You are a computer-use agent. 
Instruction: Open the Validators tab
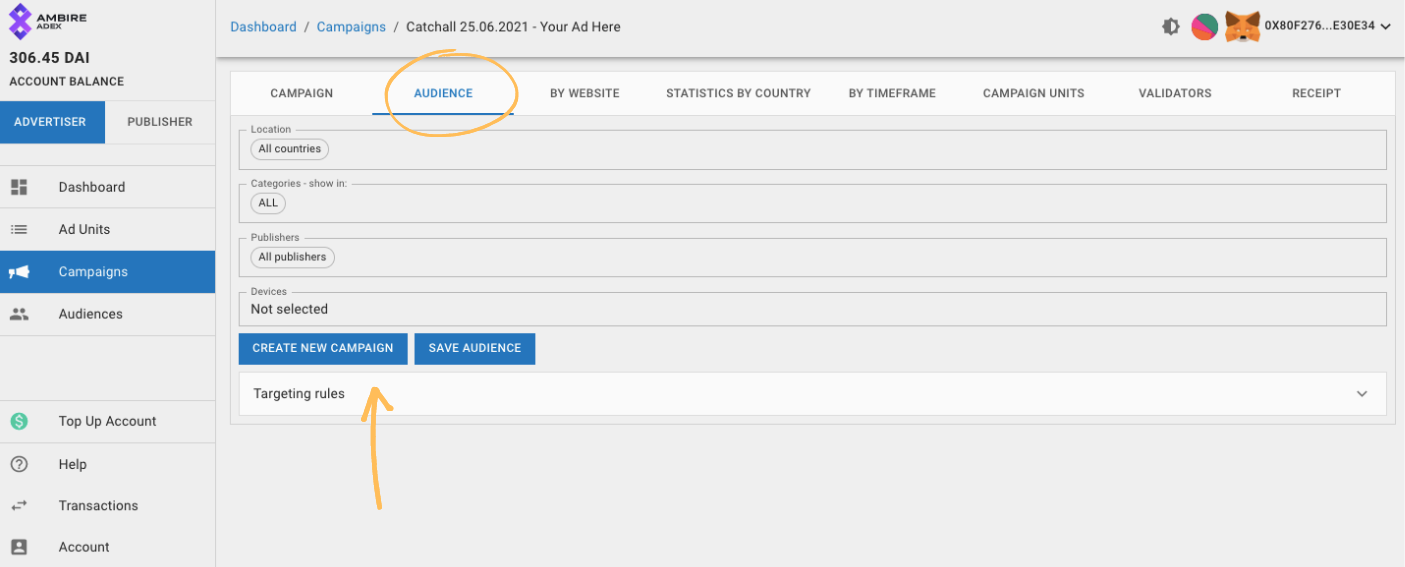[1175, 93]
